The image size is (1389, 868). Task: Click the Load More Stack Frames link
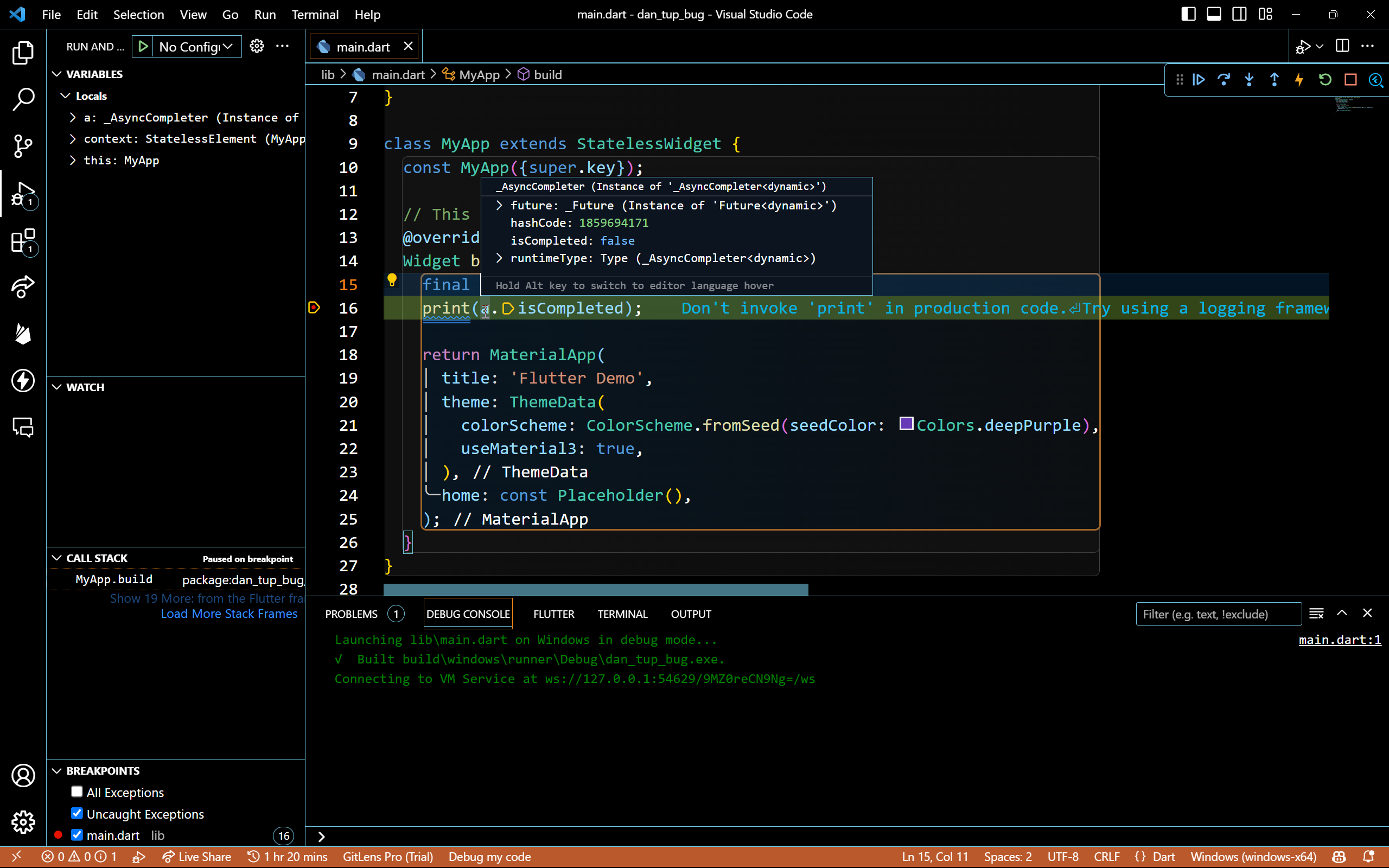[228, 614]
